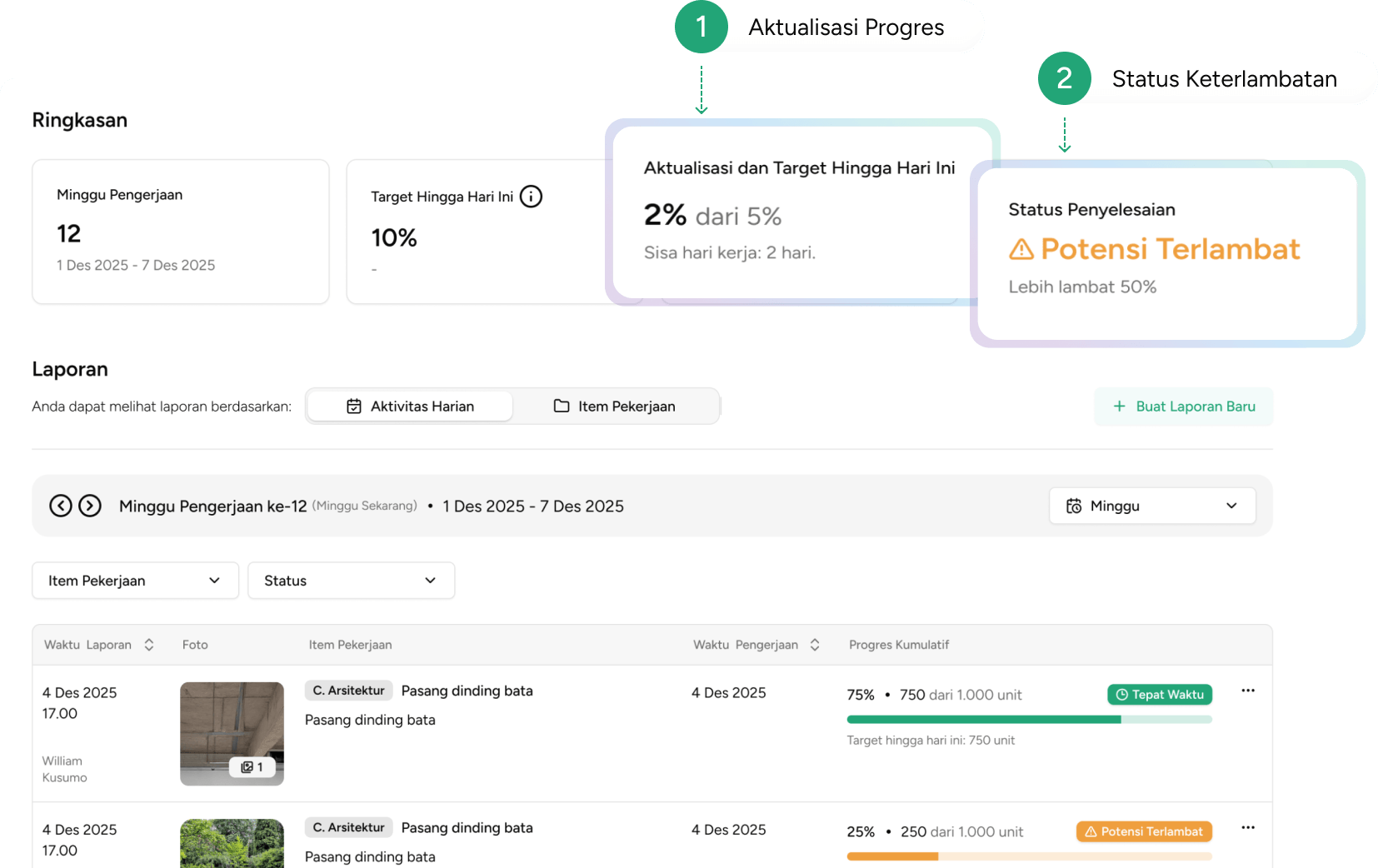Click the Progres Kumulatif column header
Viewport: 1378px width, 868px height.
(x=899, y=645)
